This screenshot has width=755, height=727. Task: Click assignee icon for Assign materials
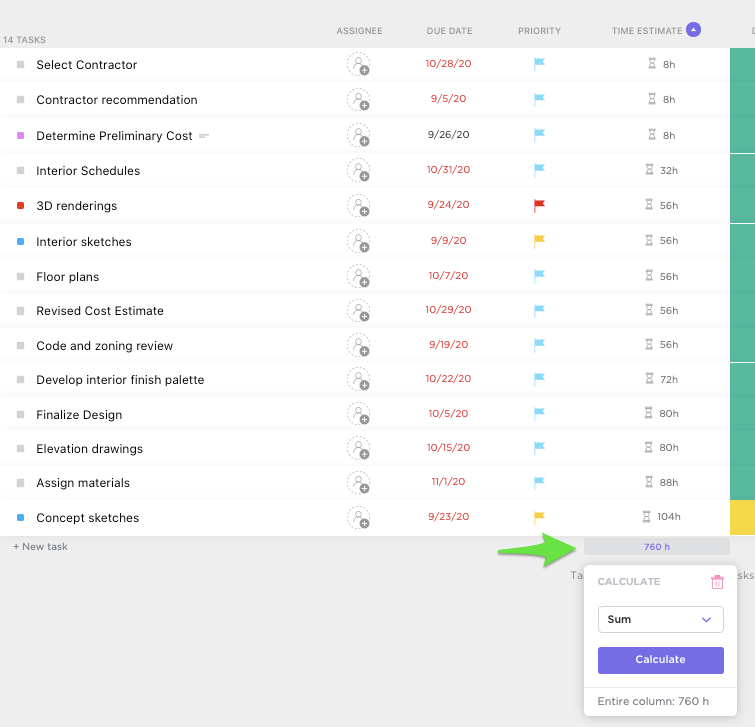click(358, 483)
